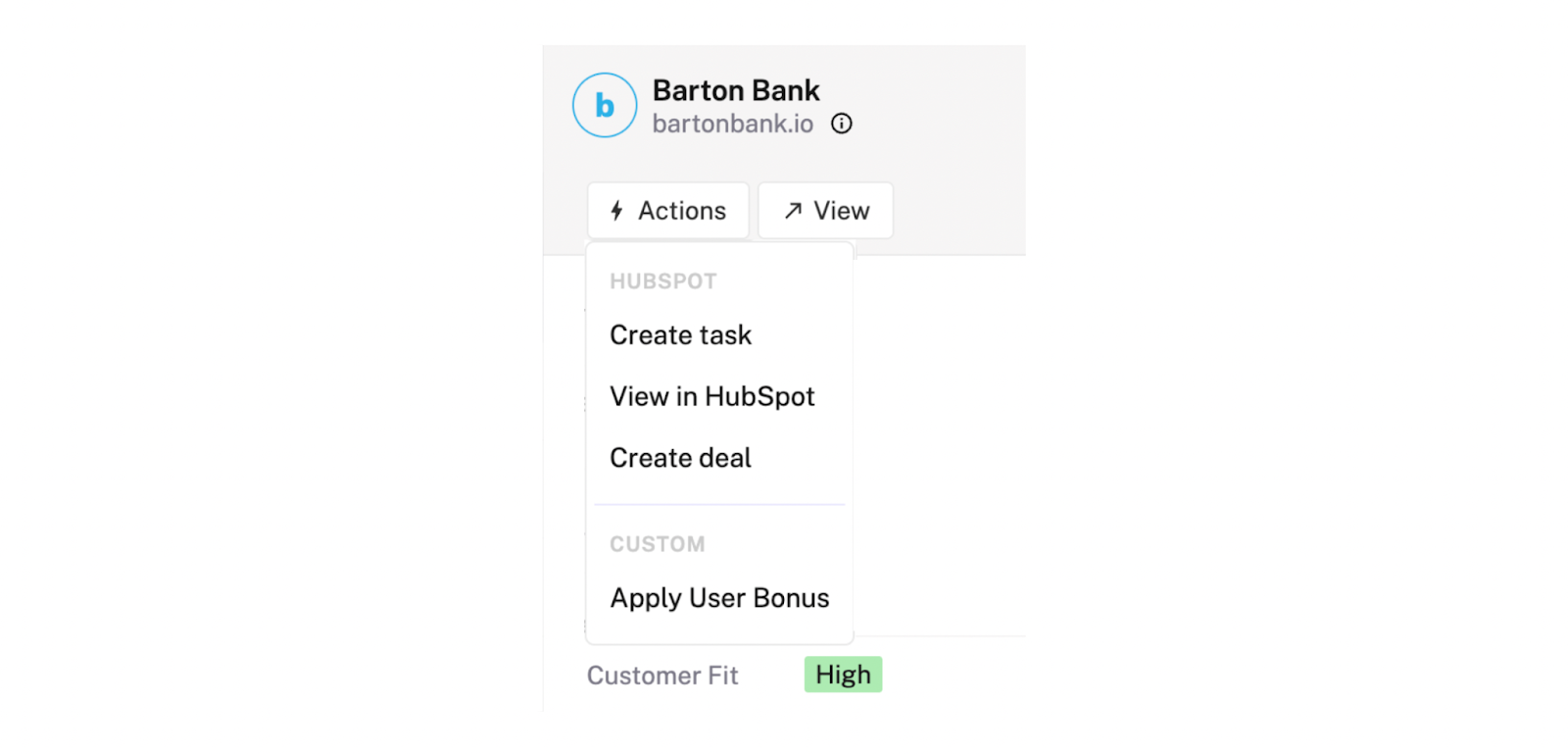The height and width of the screenshot is (754, 1568).
Task: Collapse the Actions dropdown menu
Action: point(668,211)
